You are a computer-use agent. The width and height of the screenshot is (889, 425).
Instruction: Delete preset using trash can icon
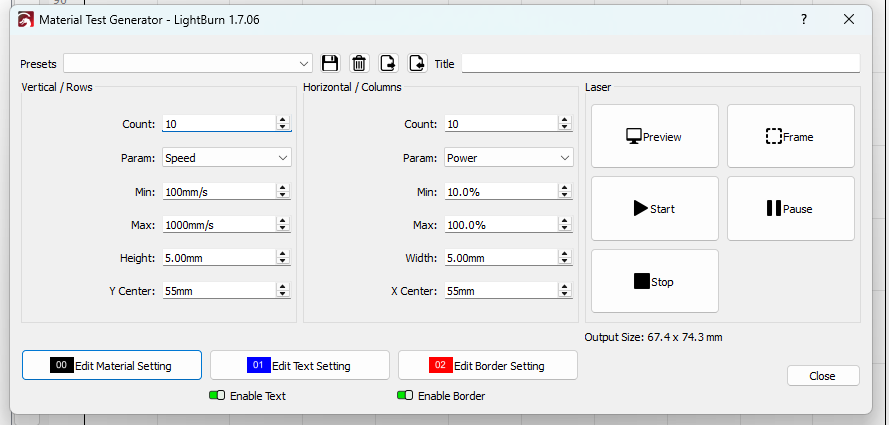tap(359, 63)
